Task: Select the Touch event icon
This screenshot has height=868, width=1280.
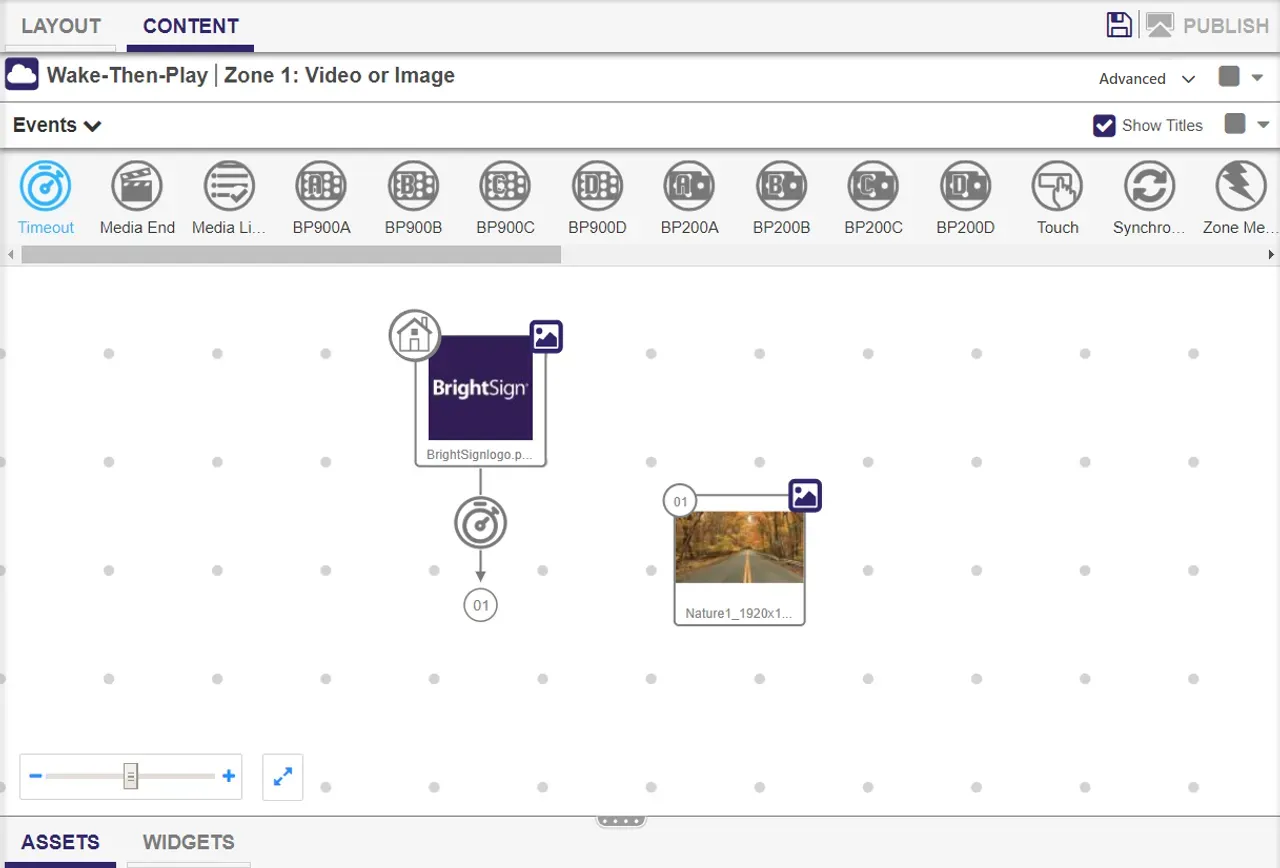Action: click(x=1057, y=186)
